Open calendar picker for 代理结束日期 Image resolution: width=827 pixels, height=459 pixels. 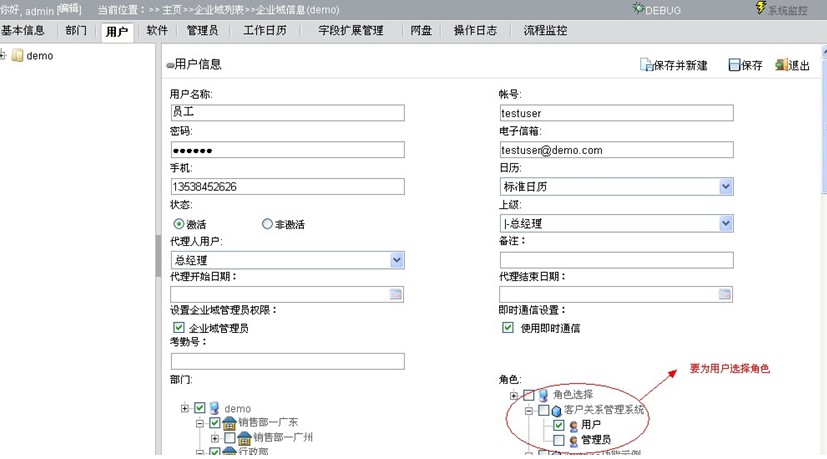coord(725,294)
